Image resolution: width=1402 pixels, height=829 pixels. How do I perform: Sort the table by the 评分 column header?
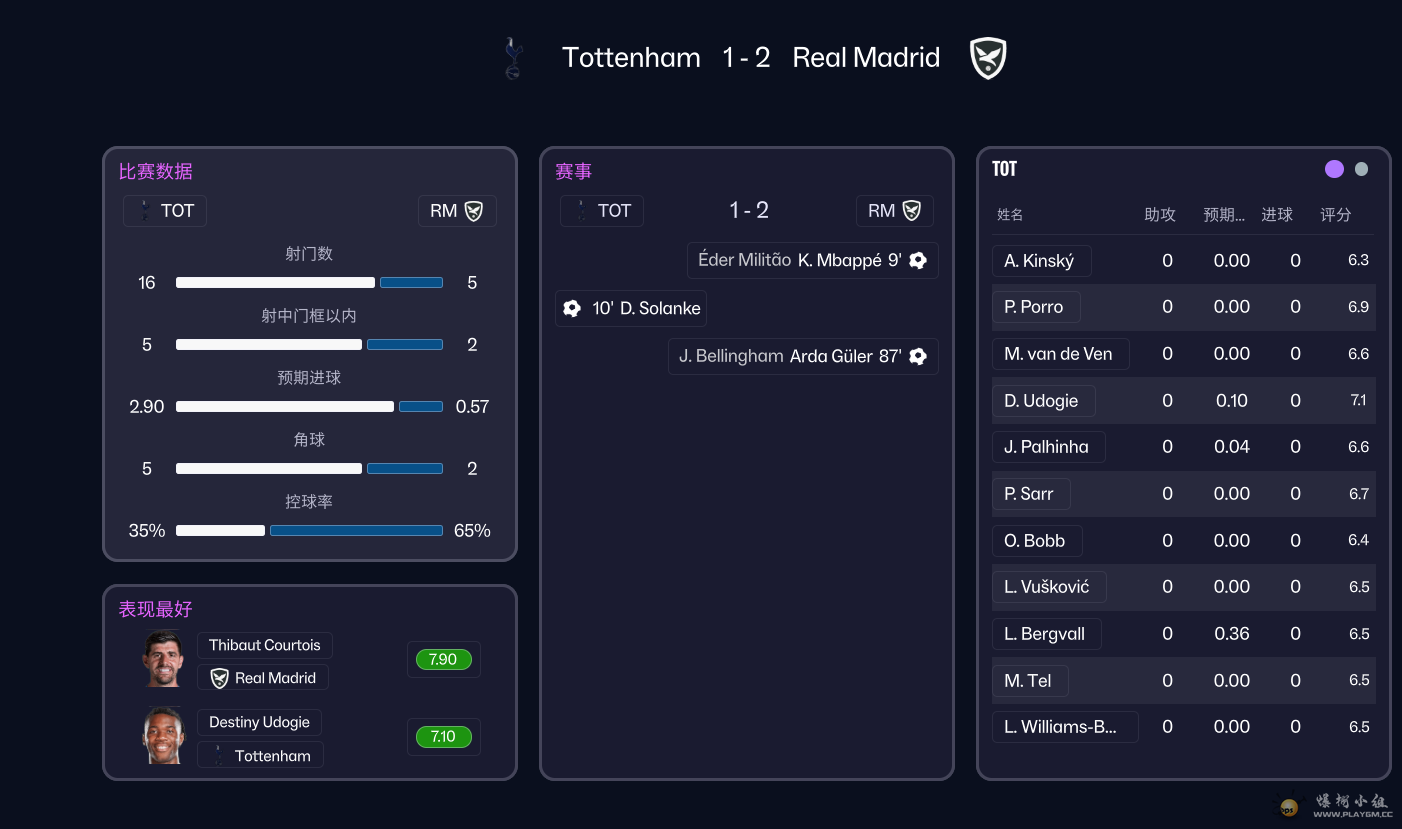tap(1335, 215)
